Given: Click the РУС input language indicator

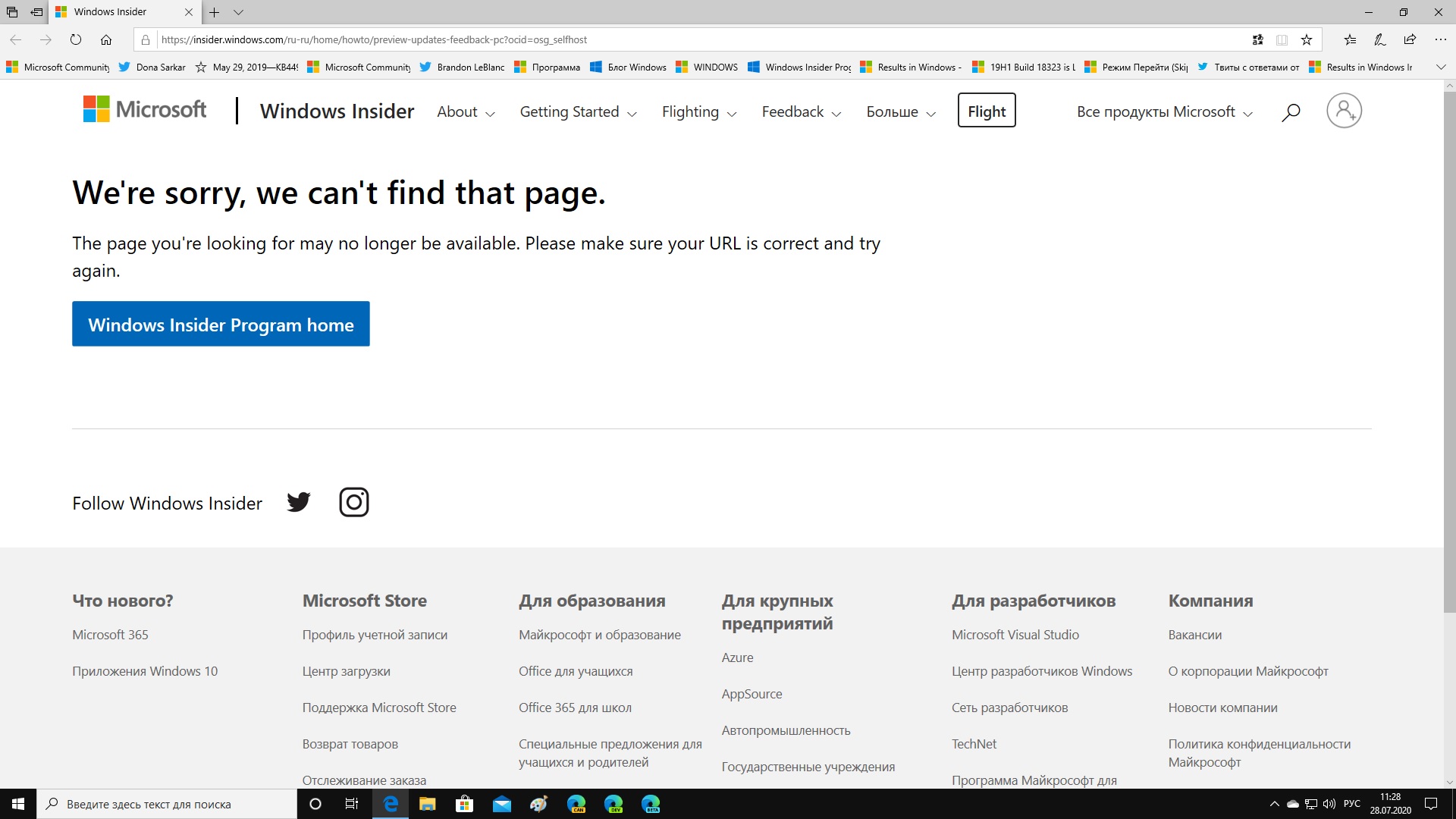Looking at the screenshot, I should pyautogui.click(x=1351, y=804).
